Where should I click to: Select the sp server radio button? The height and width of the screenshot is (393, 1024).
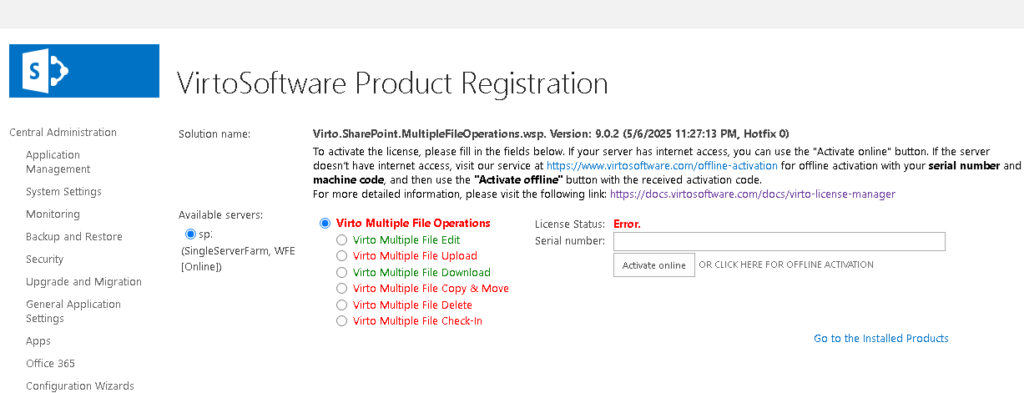[x=191, y=234]
